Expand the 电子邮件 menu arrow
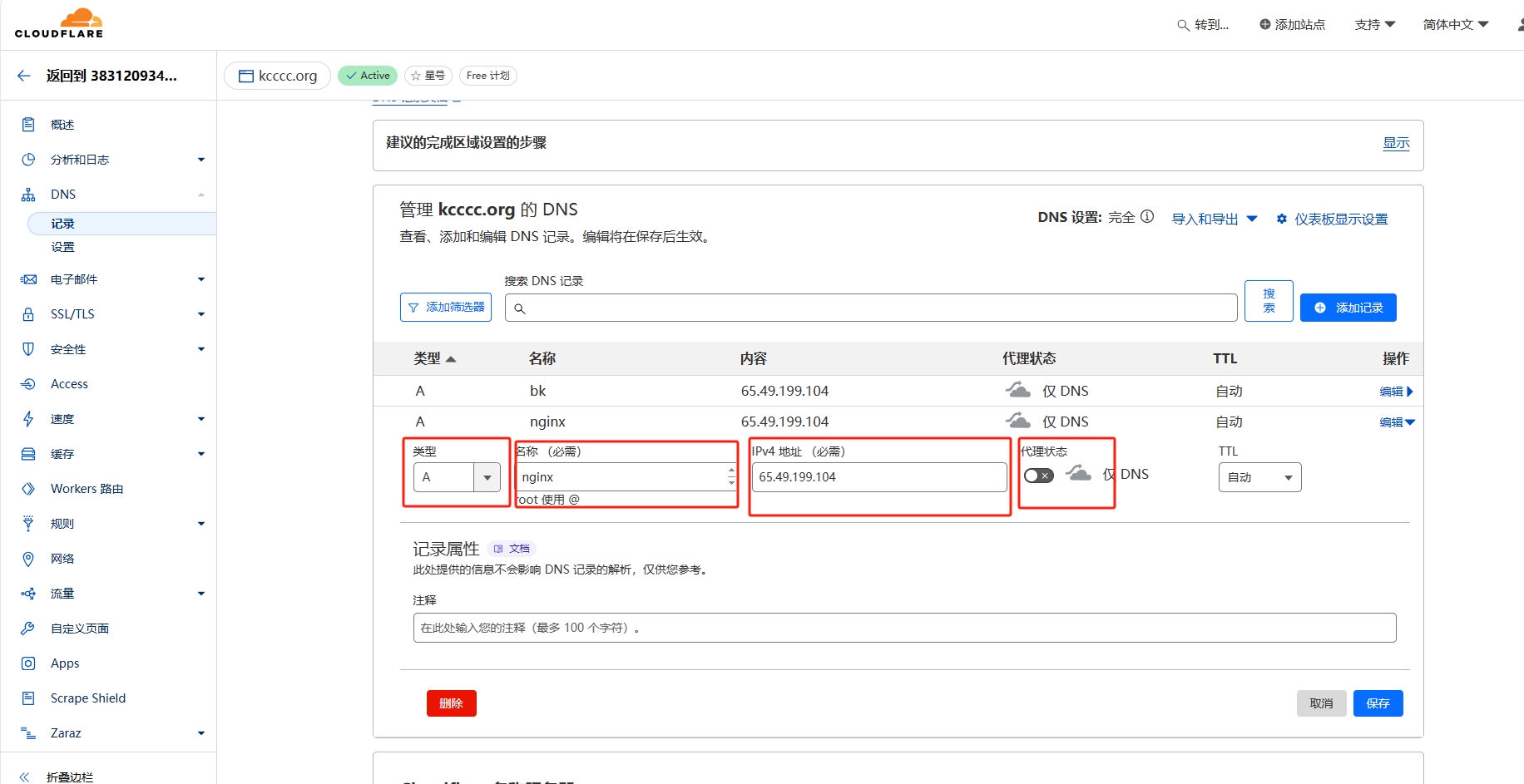Viewport: 1524px width, 784px height. (x=201, y=279)
